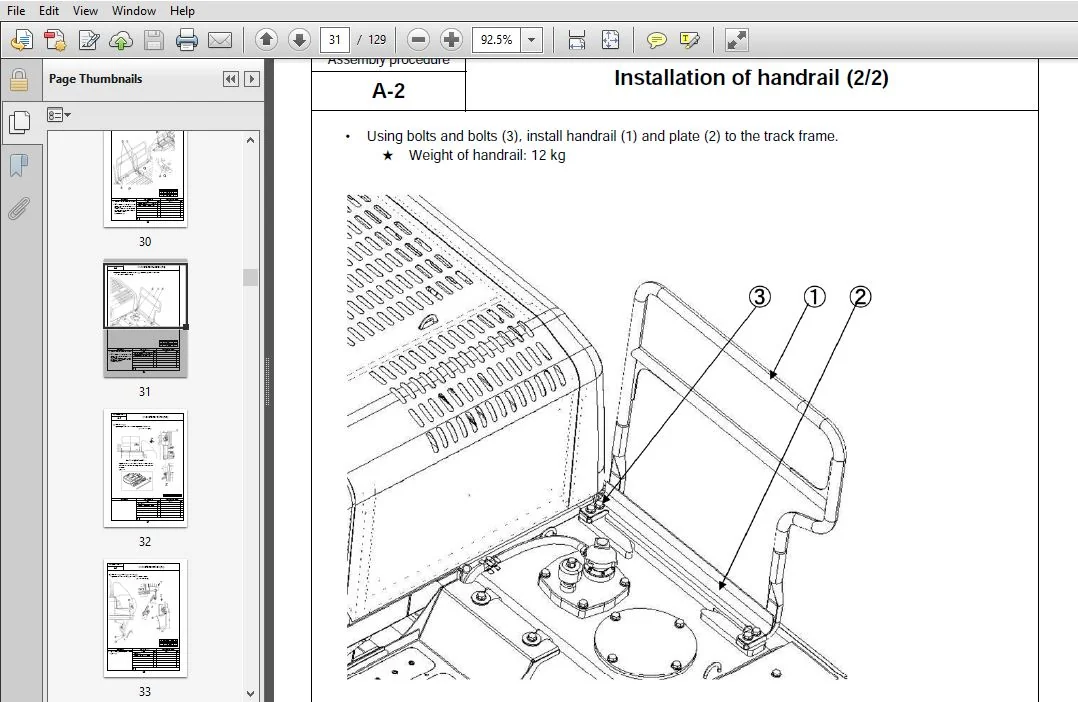Open thumbnails options dropdown menu
The width and height of the screenshot is (1078, 702).
point(58,115)
